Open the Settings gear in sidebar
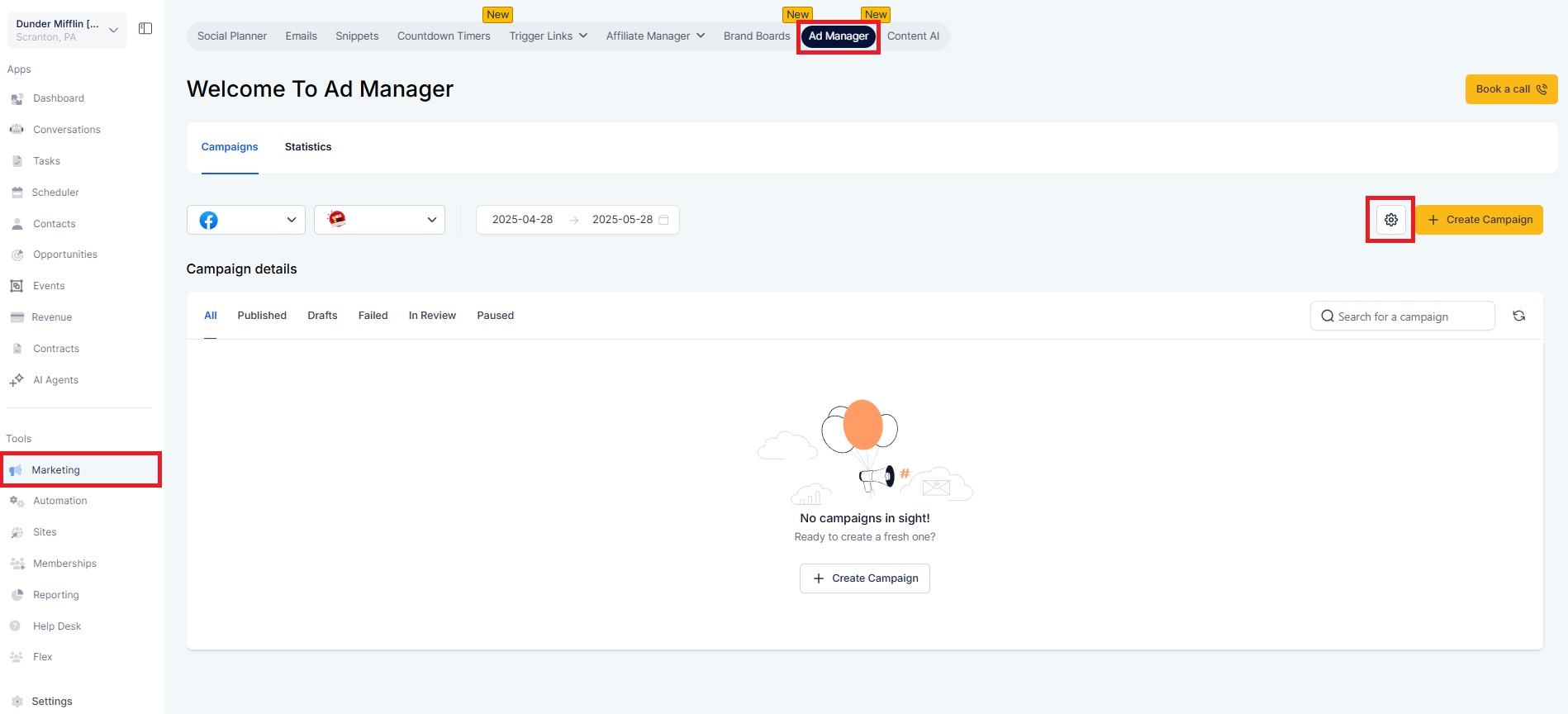Viewport: 1568px width, 714px height. (x=17, y=702)
